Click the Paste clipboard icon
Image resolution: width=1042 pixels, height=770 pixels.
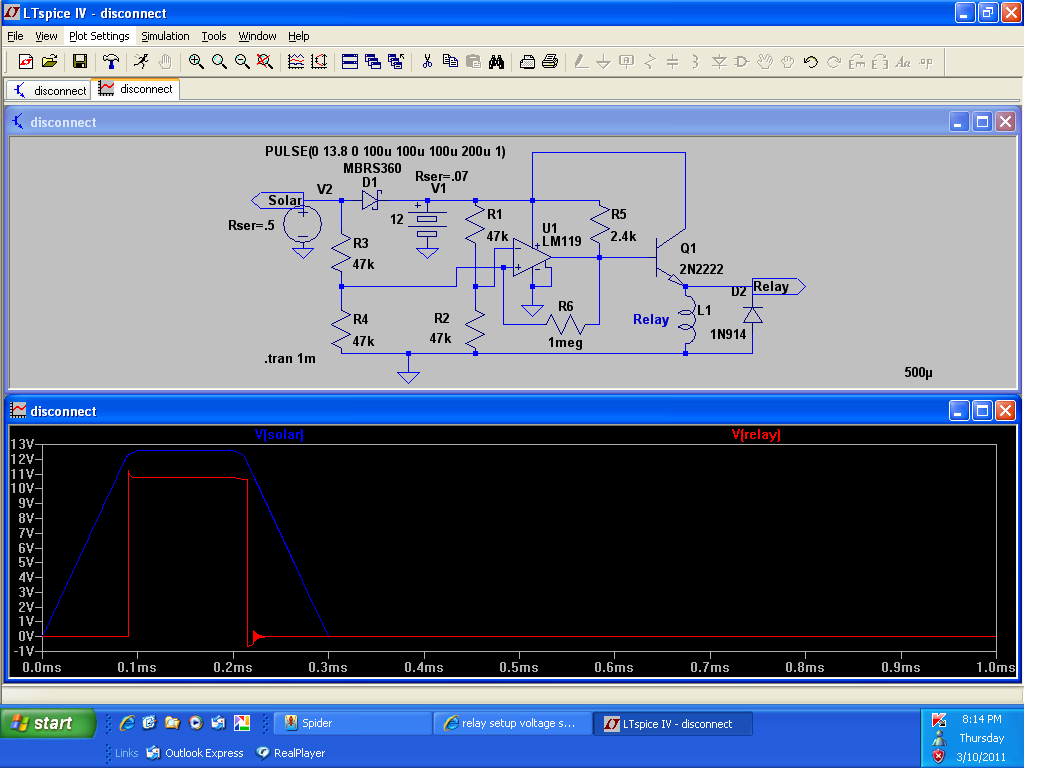473,62
